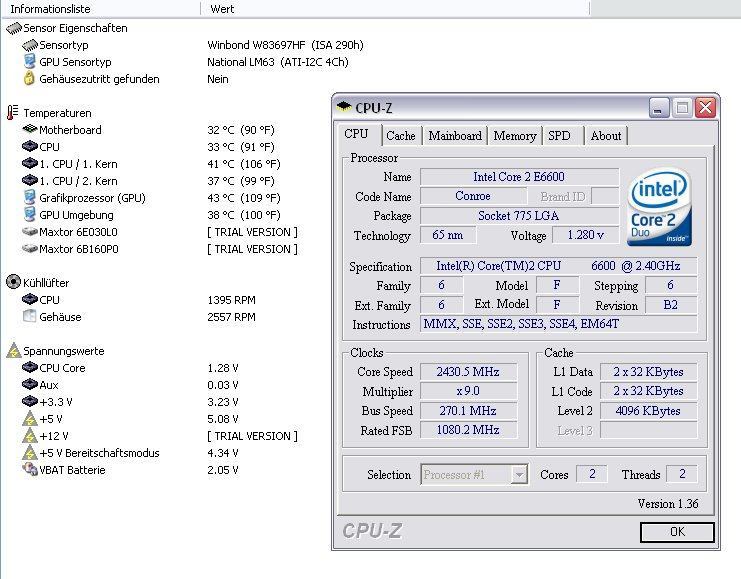
Task: Click the Instructions field MMX, SSE list
Action: pyautogui.click(x=558, y=324)
